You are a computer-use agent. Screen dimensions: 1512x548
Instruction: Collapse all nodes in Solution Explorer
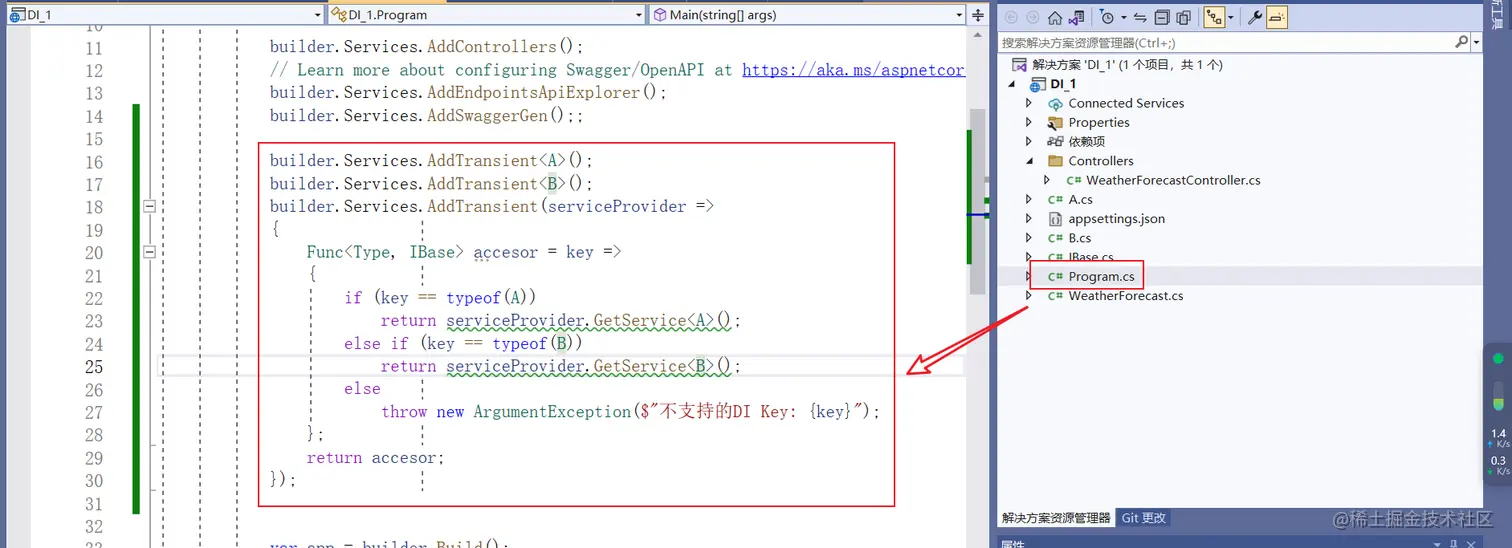pyautogui.click(x=1162, y=17)
